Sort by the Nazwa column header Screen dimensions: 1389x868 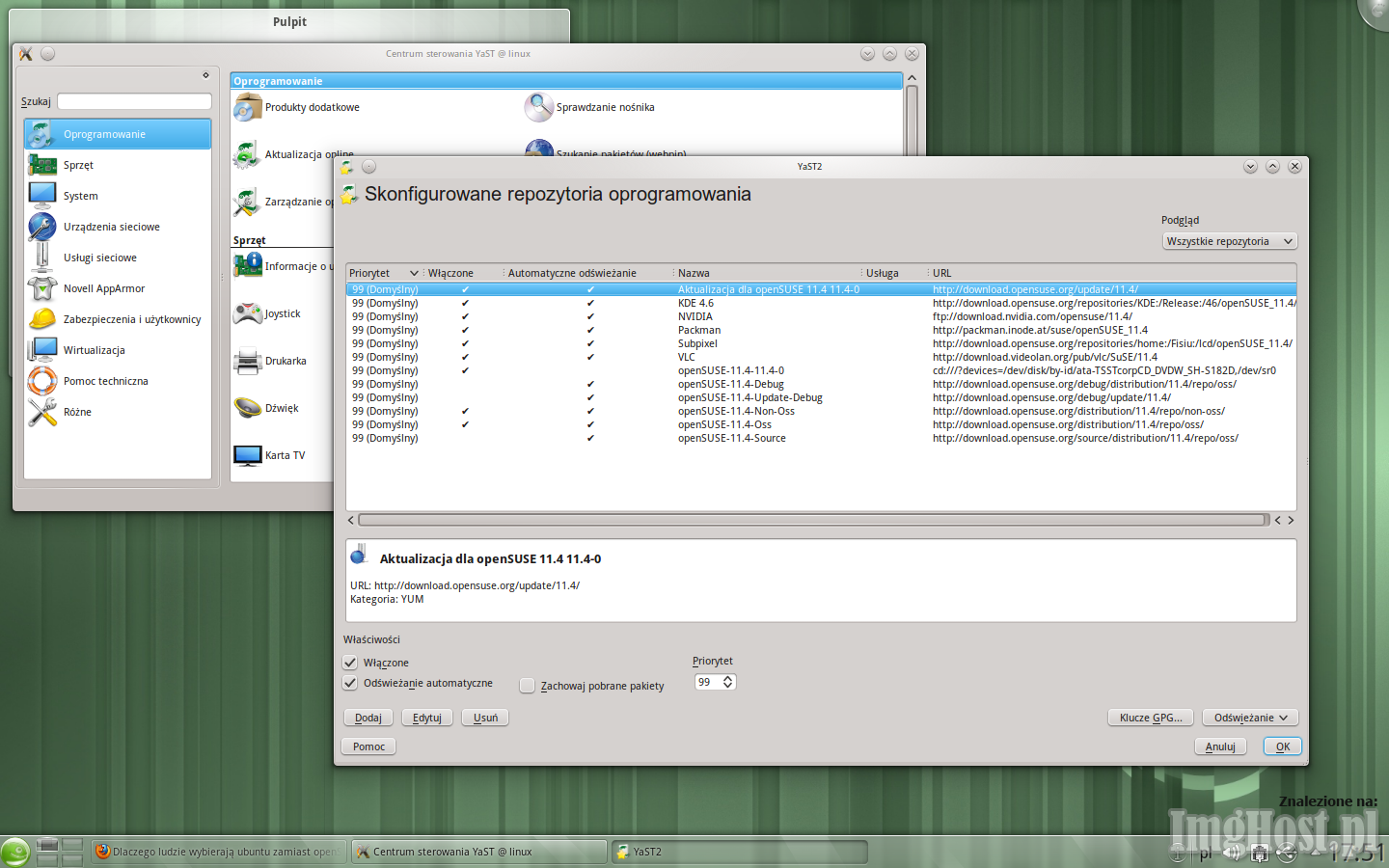click(x=767, y=273)
